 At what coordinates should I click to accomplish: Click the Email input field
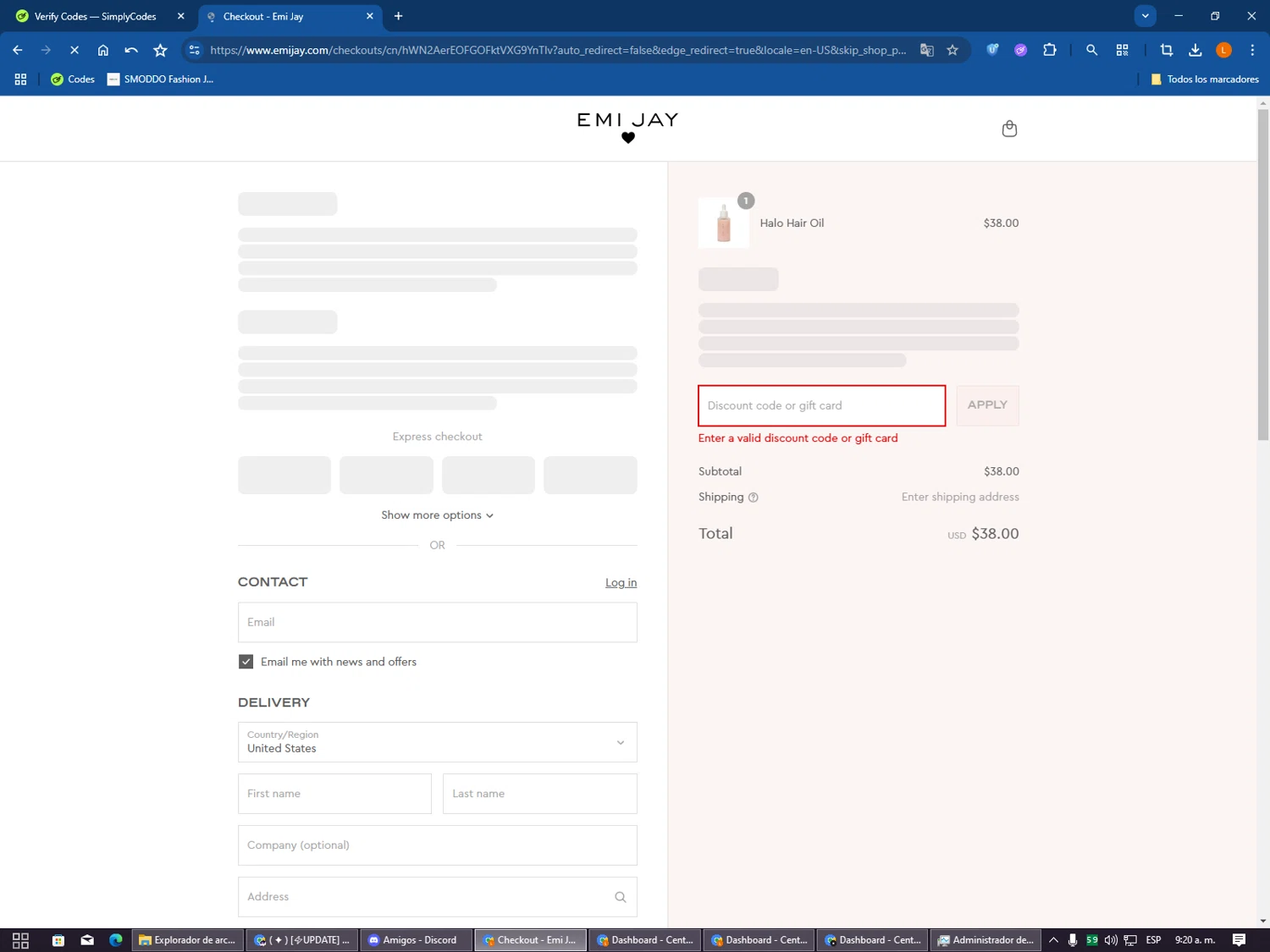pos(438,623)
